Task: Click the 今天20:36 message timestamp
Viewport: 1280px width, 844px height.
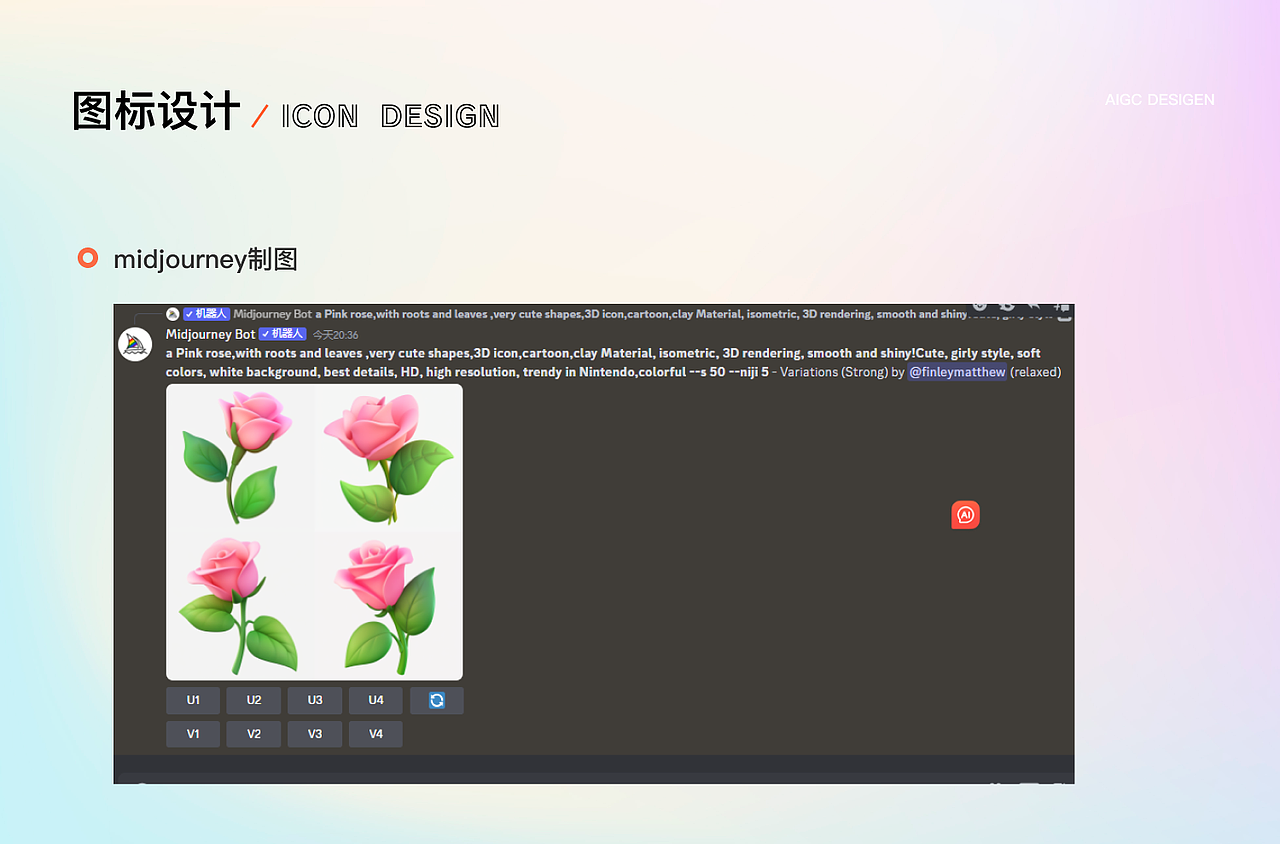Action: [335, 335]
